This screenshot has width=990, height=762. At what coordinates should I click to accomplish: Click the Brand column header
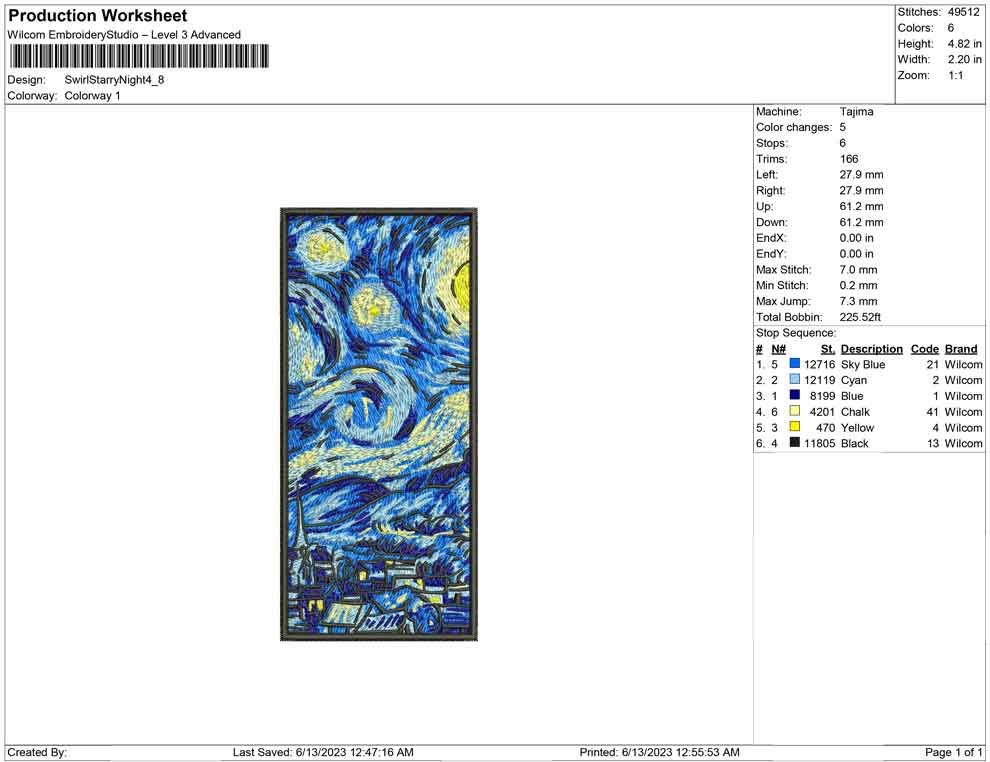960,349
